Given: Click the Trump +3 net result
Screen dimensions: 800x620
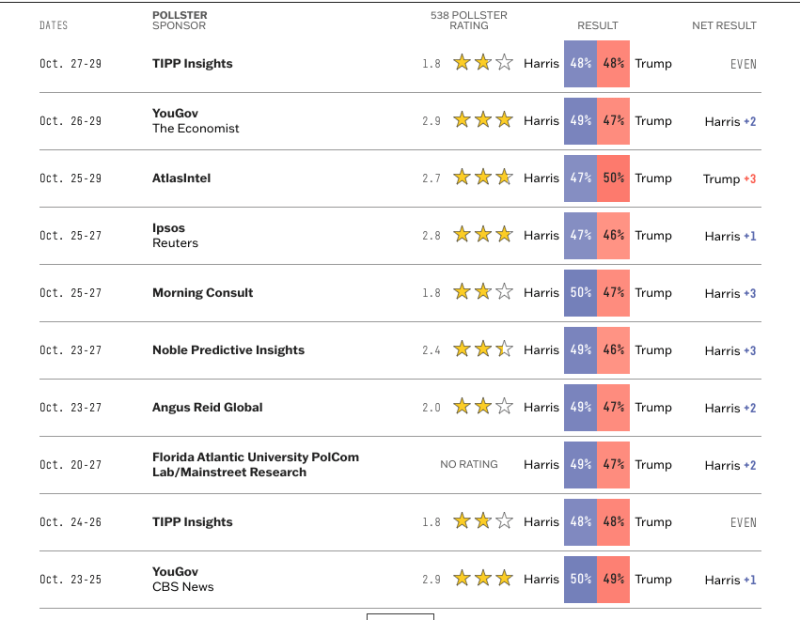Looking at the screenshot, I should 729,179.
